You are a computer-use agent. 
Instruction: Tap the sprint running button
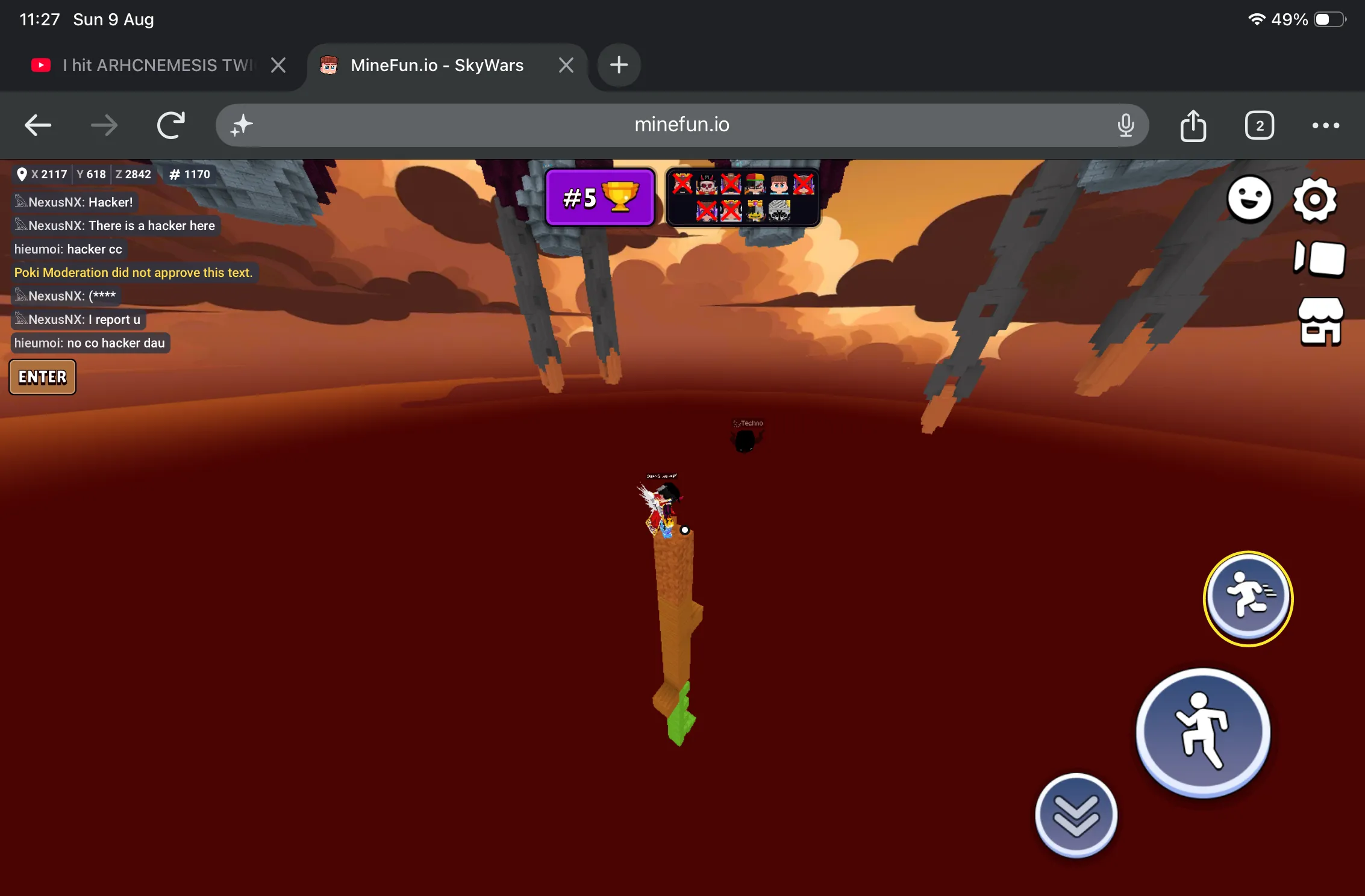[x=1248, y=598]
